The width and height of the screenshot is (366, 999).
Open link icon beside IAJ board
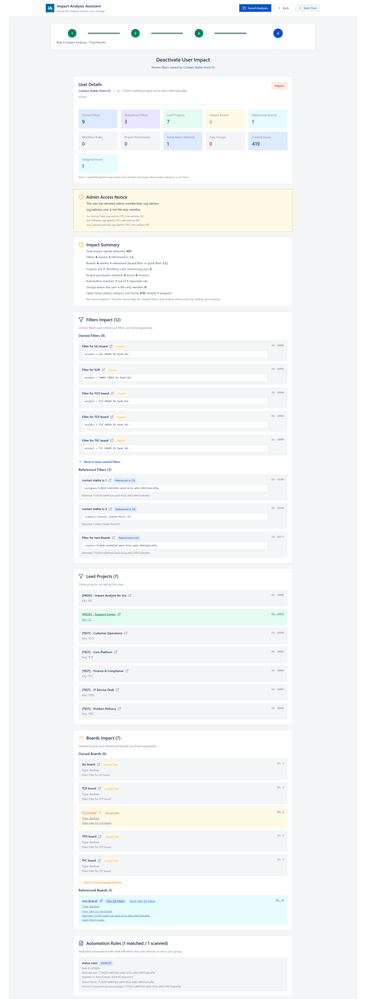[x=100, y=764]
